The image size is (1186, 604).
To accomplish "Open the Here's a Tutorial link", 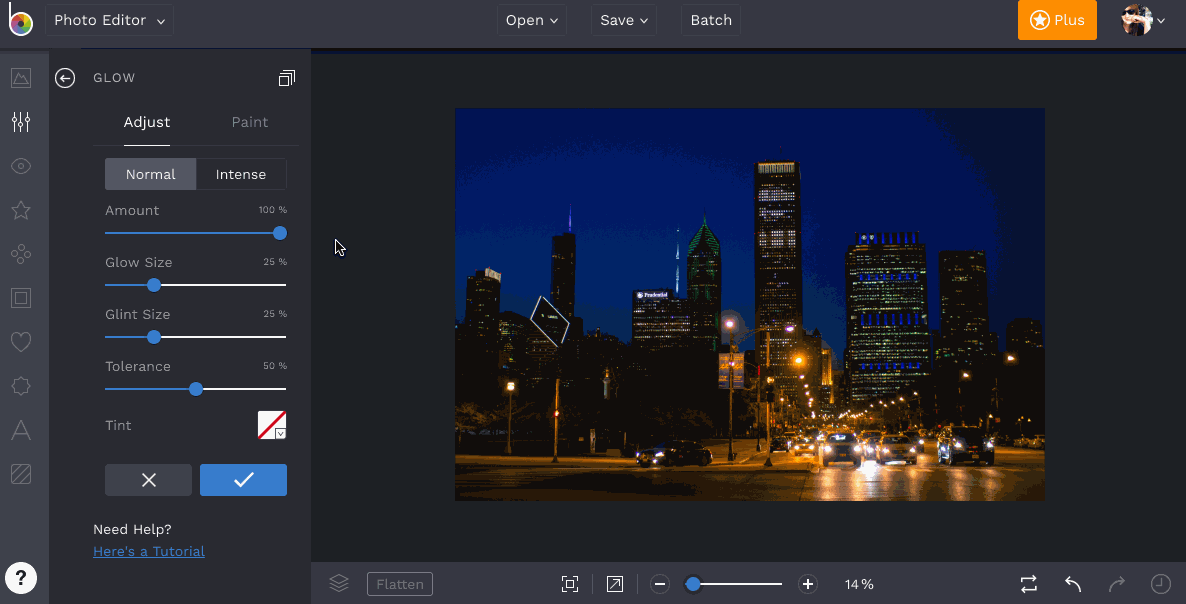I will coord(149,551).
